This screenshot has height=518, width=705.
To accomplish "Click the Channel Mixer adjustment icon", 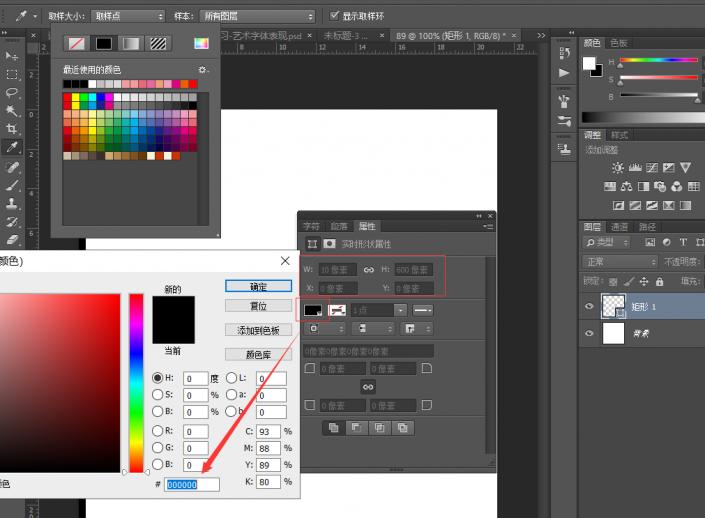I will pos(677,186).
